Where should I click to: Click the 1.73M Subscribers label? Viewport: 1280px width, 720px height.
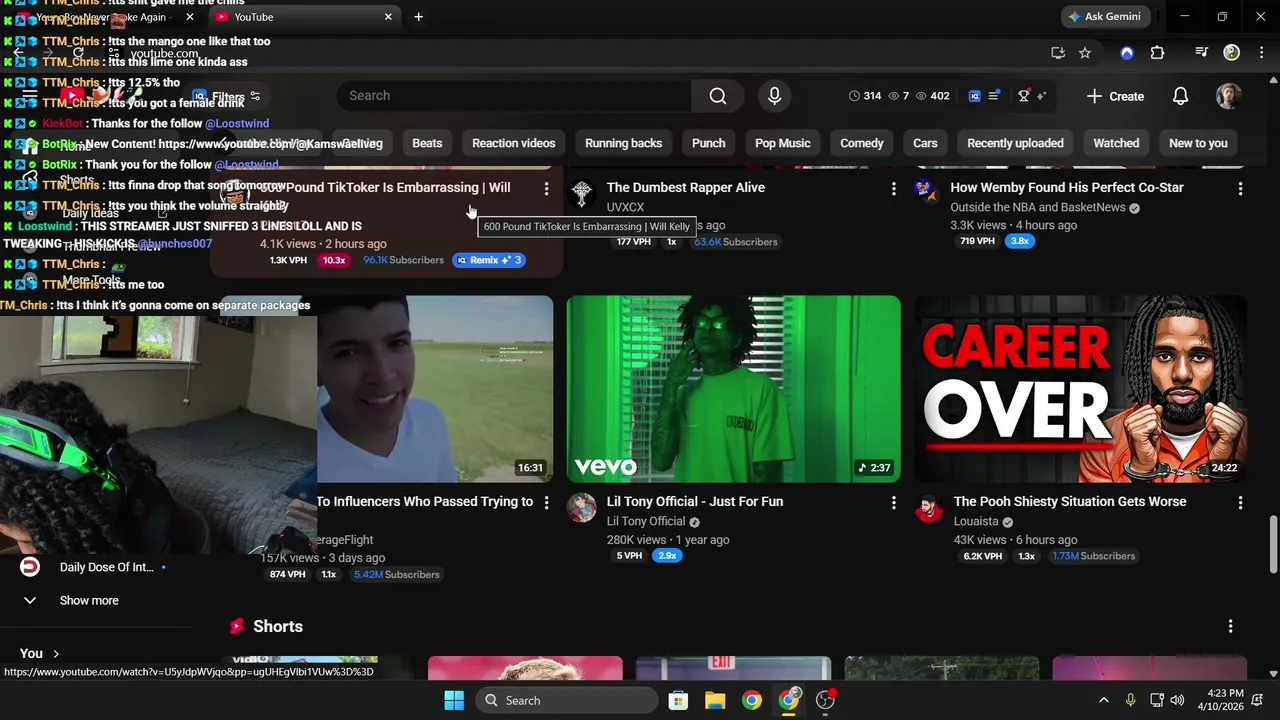click(x=1093, y=556)
